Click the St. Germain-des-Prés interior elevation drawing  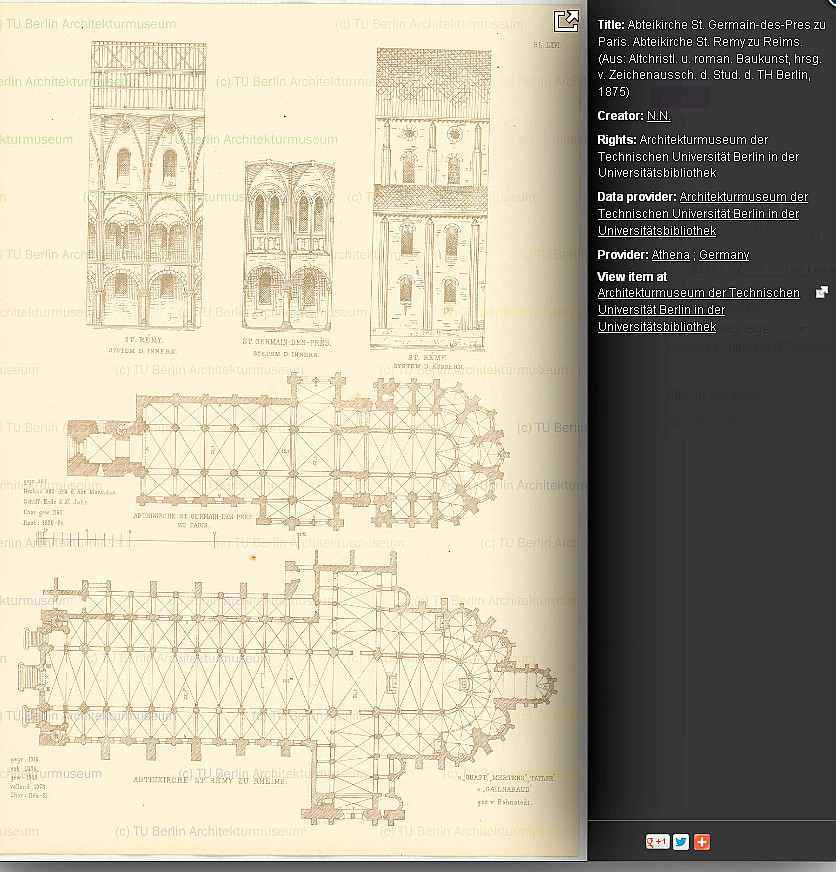point(288,243)
